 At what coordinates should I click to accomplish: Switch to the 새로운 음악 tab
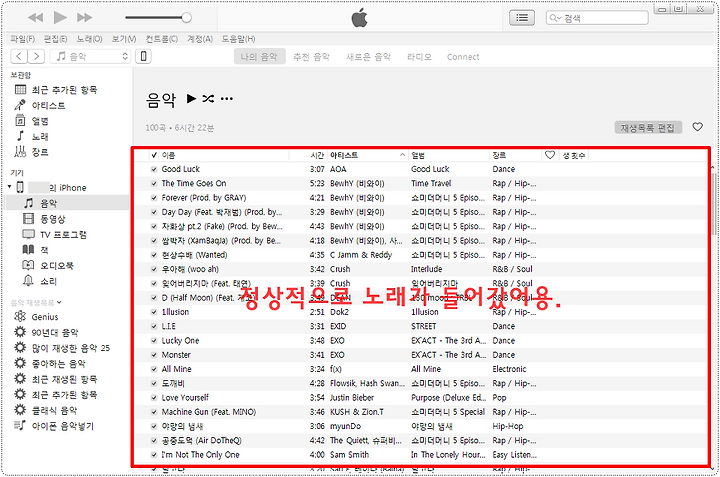click(x=368, y=57)
